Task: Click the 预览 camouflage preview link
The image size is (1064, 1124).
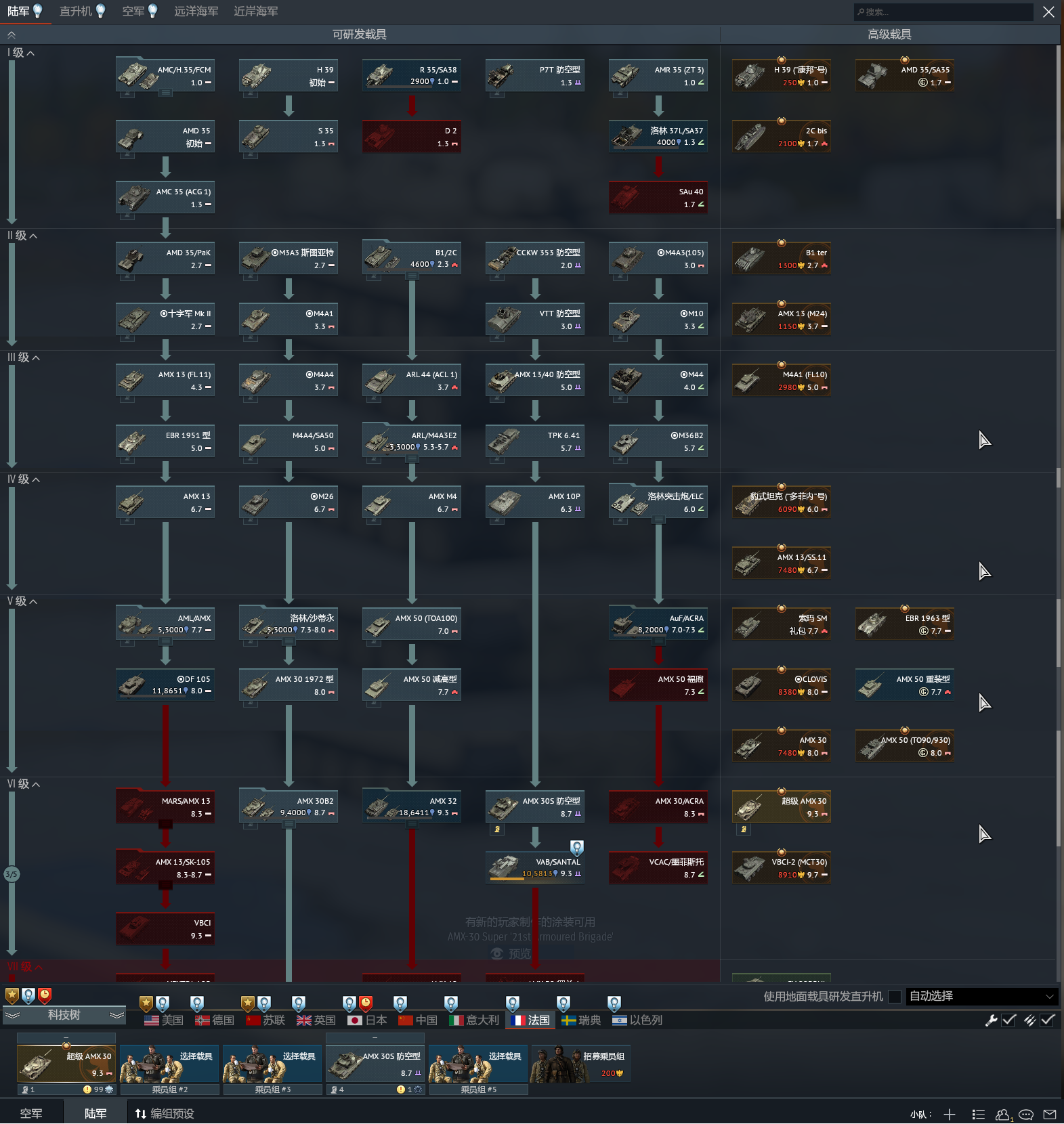Action: point(520,953)
